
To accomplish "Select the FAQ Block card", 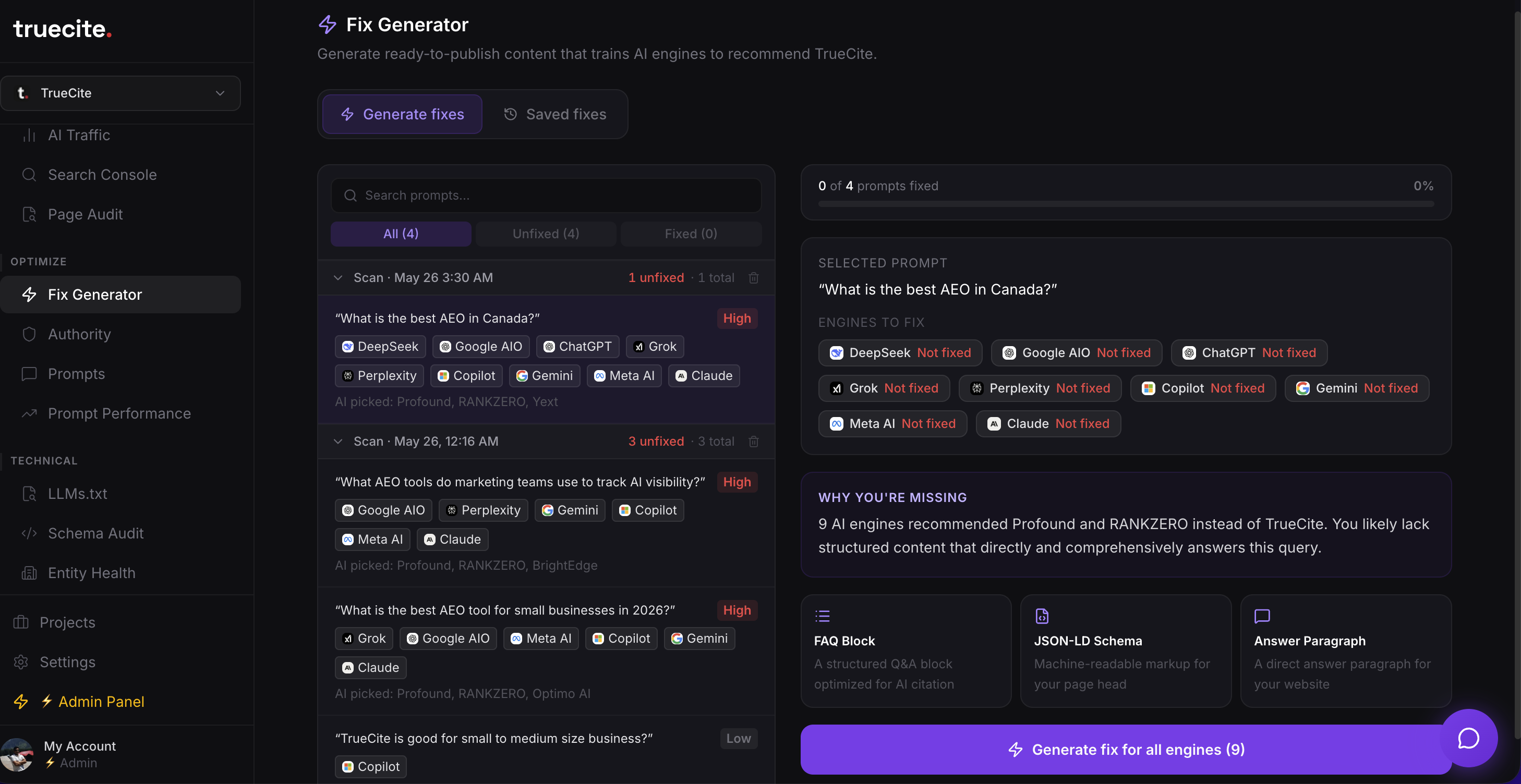I will 906,651.
